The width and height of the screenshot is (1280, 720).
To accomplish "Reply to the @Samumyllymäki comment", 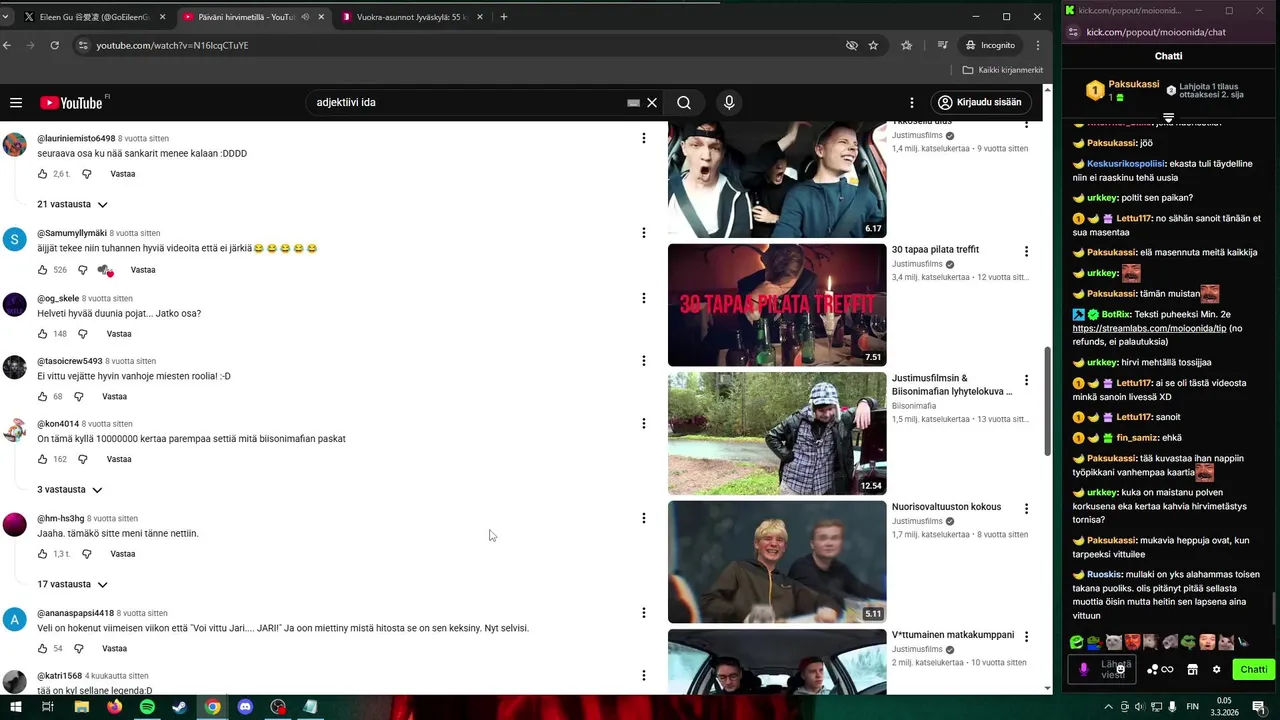I will [x=143, y=270].
